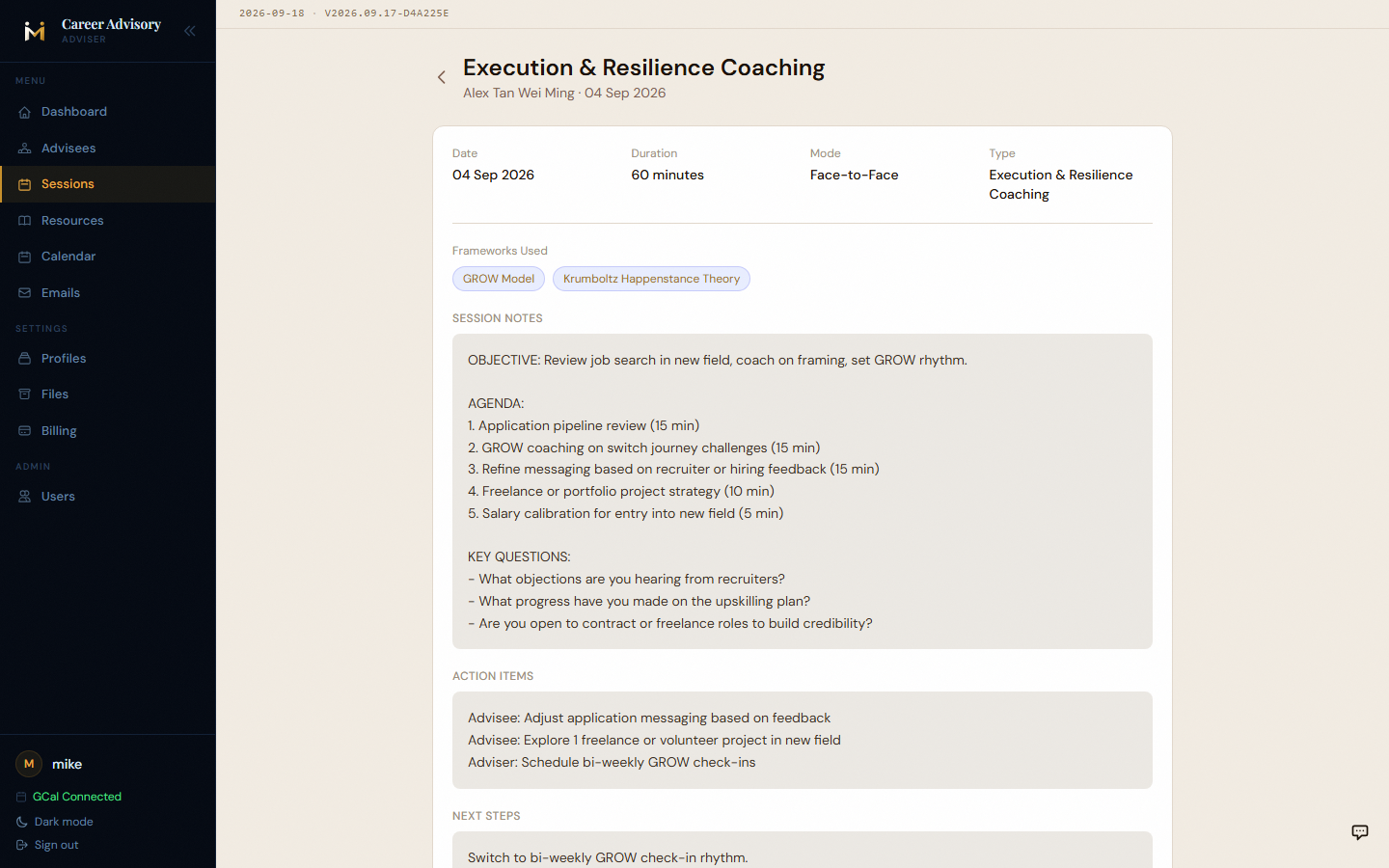Click question about contract or freelance roles

[x=670, y=624]
